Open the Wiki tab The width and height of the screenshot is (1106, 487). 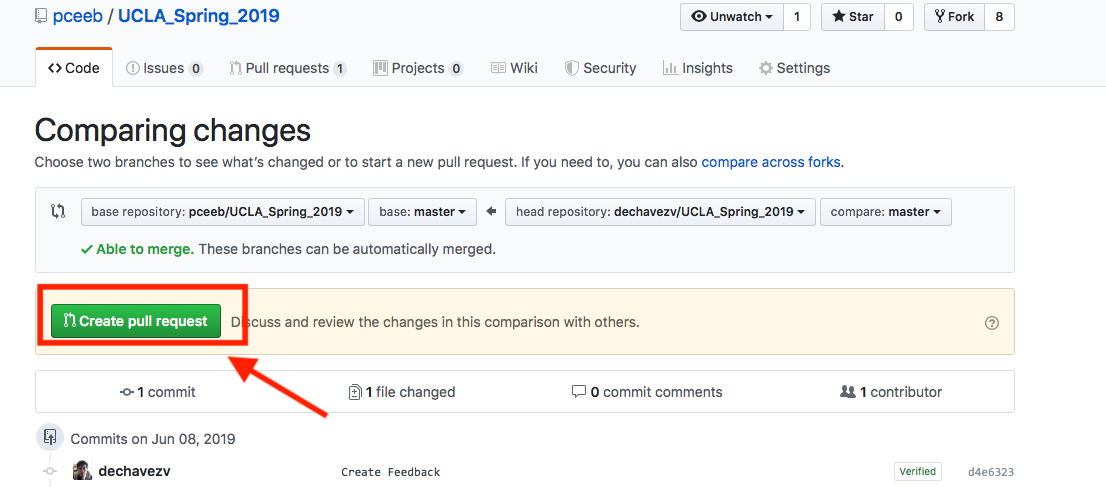pyautogui.click(x=514, y=68)
